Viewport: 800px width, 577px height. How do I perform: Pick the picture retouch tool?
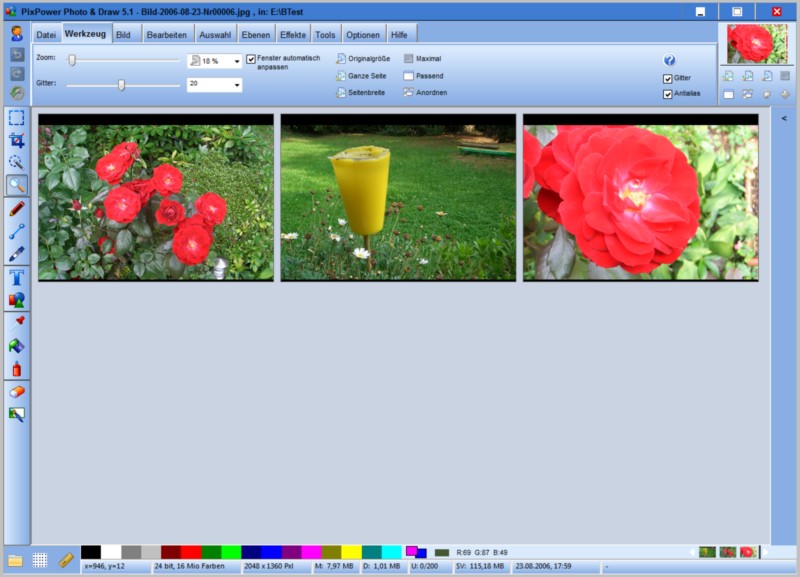tap(16, 414)
